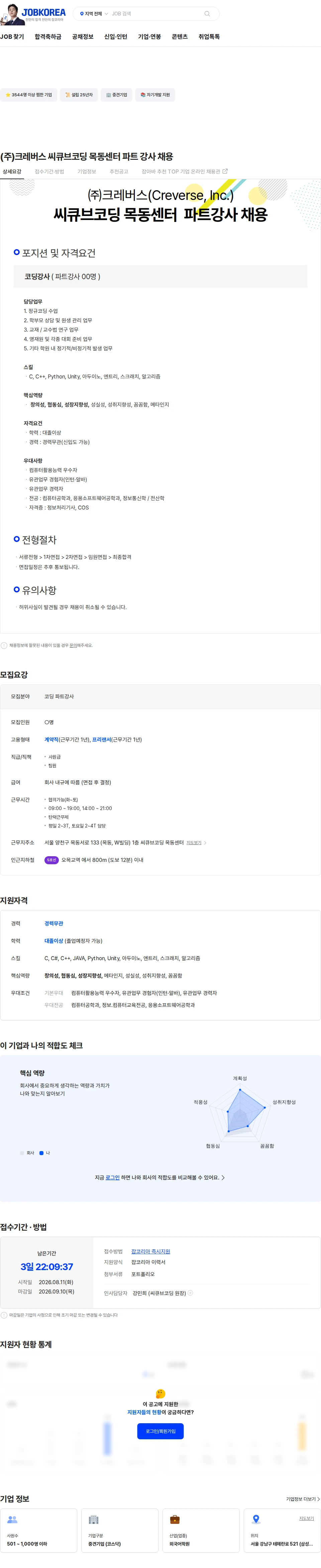321x1568 pixels.
Task: Open the 콘텐츠 menu
Action: [x=180, y=37]
